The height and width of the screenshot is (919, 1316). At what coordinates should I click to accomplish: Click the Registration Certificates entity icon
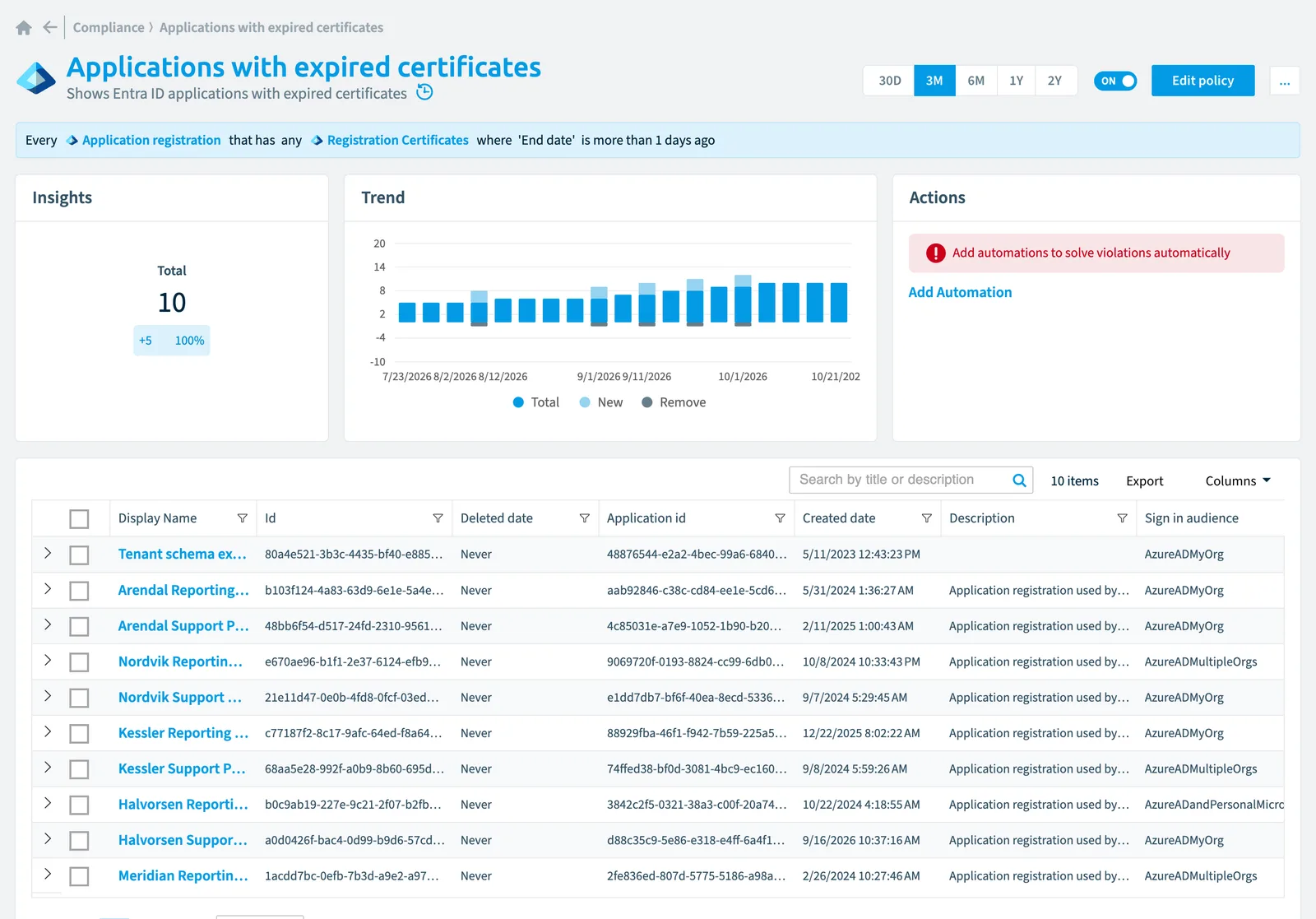click(x=317, y=141)
